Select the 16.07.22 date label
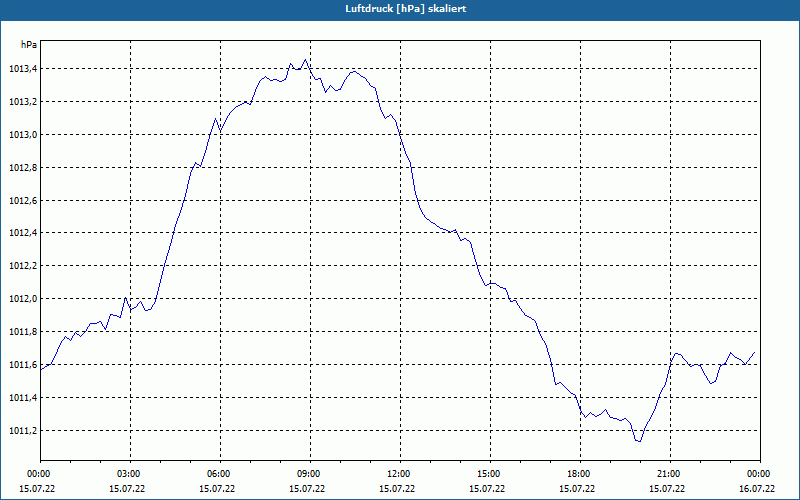This screenshot has height=500, width=800. pyautogui.click(x=757, y=489)
